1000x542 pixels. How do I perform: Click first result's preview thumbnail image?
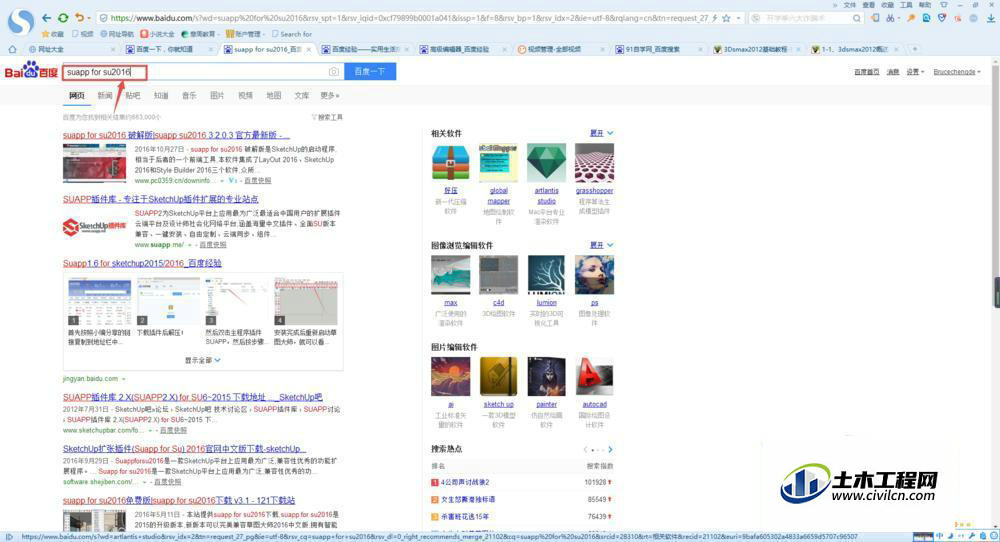coord(94,163)
